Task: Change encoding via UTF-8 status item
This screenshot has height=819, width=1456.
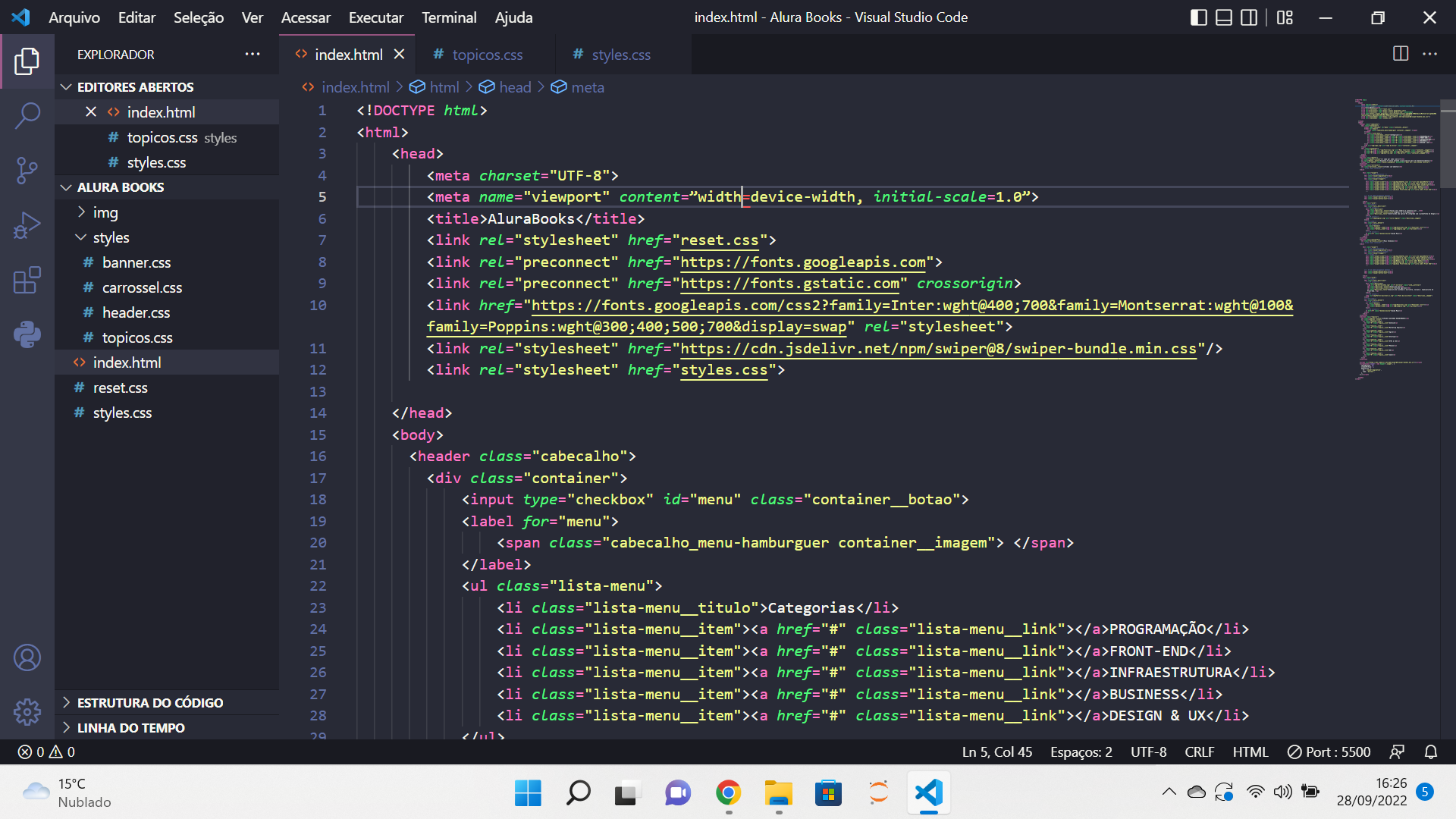Action: point(1149,752)
